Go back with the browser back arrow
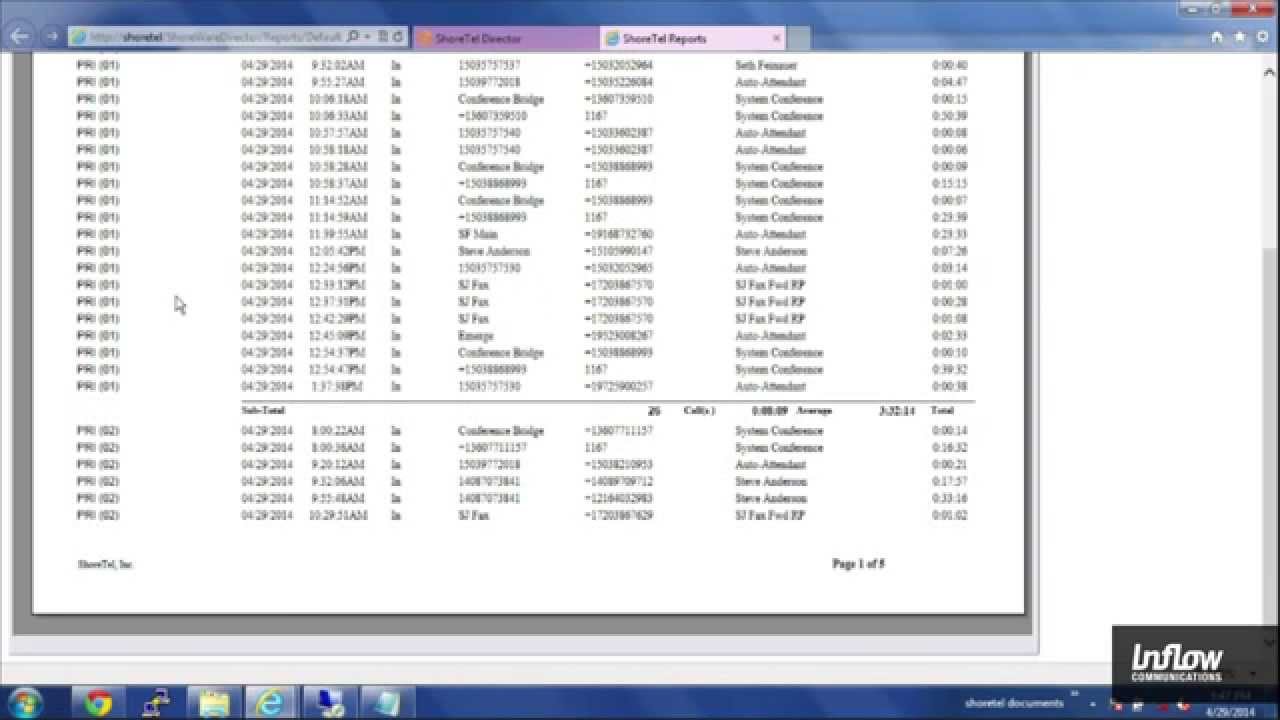 [x=20, y=37]
